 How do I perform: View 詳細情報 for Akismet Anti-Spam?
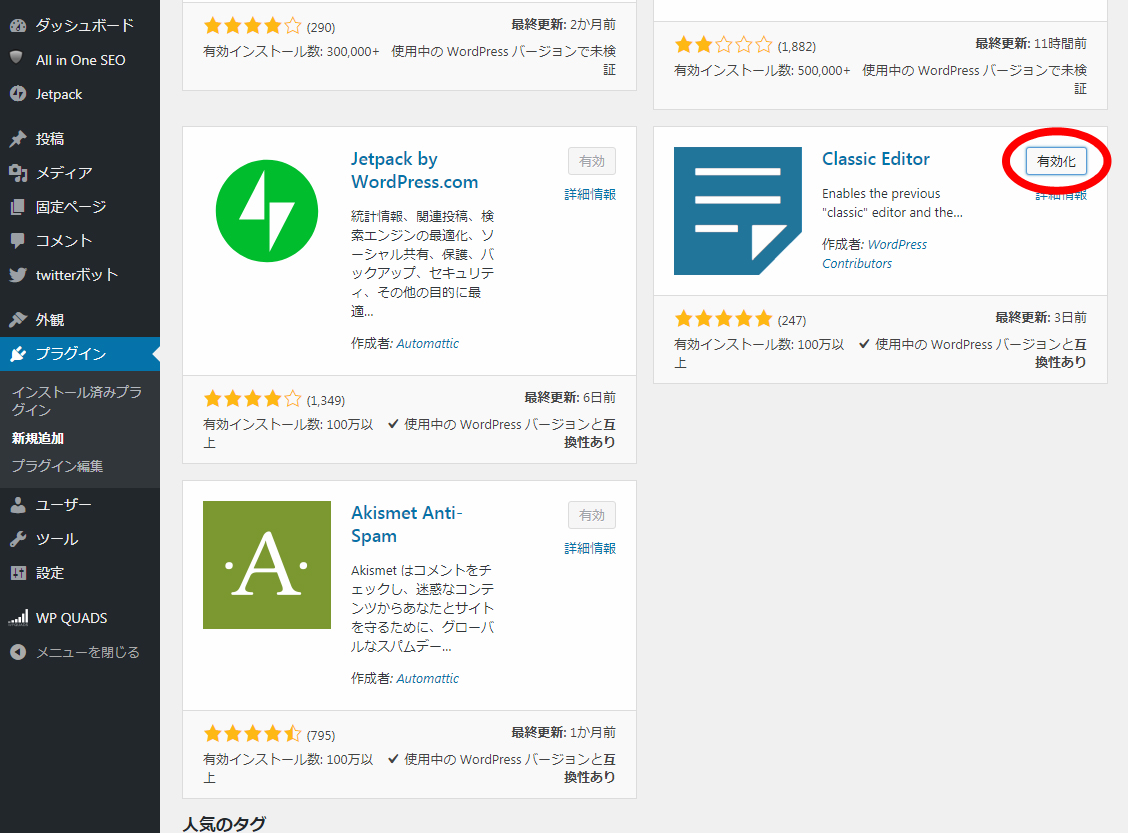pos(590,548)
